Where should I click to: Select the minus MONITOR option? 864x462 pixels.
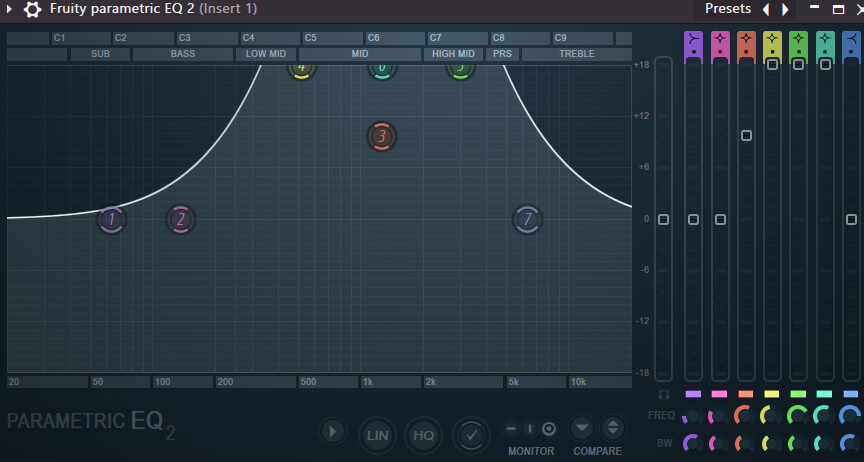pyautogui.click(x=511, y=429)
